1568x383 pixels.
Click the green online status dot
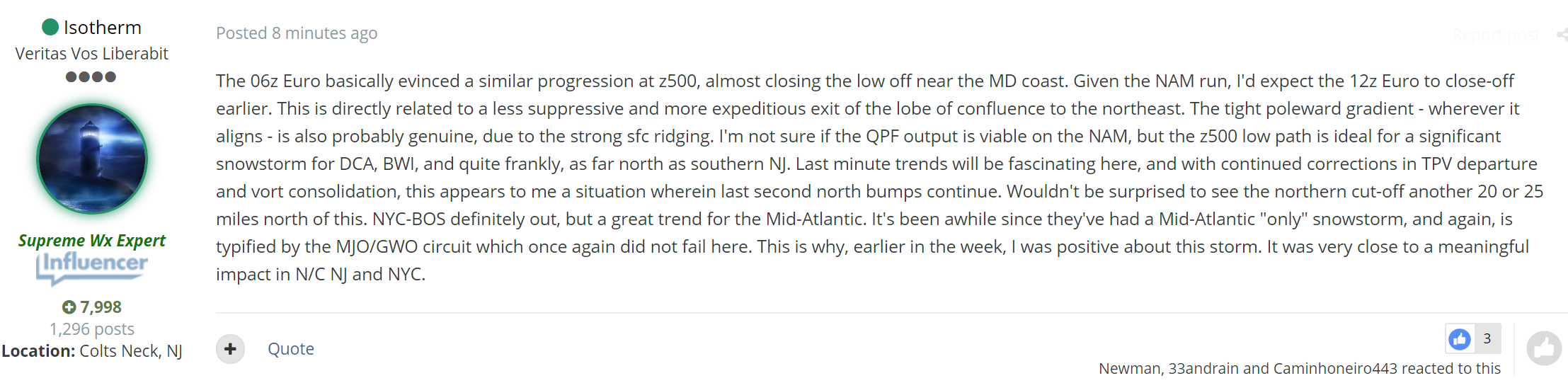[x=50, y=28]
